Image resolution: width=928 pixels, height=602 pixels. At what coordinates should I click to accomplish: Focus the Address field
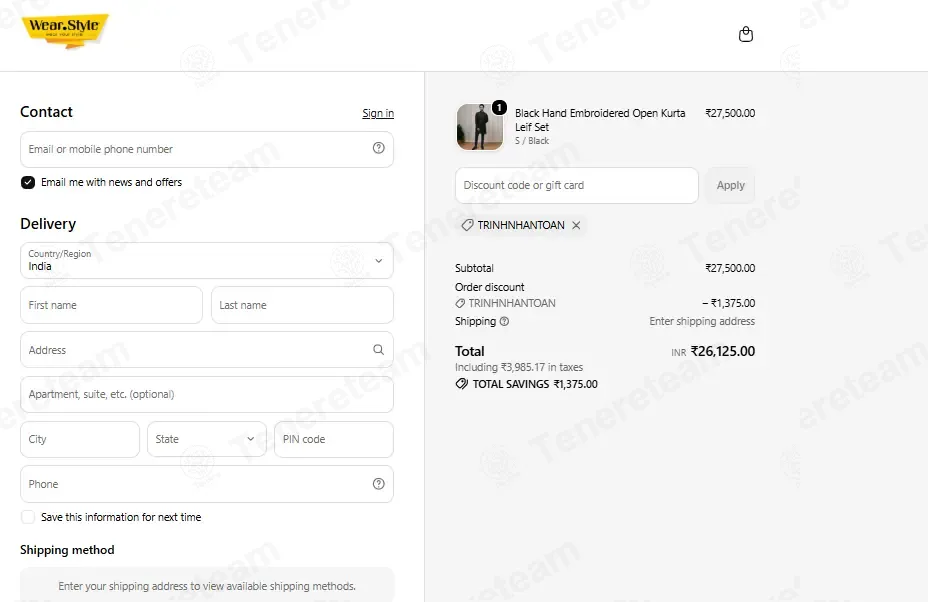(207, 350)
